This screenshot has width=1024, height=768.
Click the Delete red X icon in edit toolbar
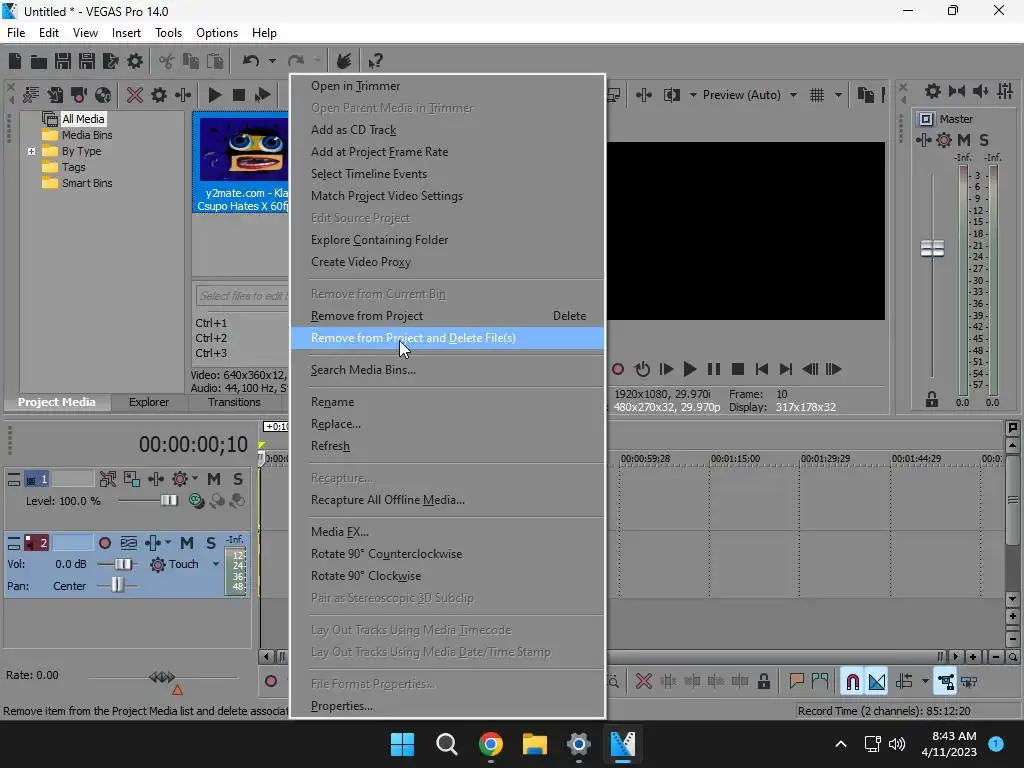point(643,682)
